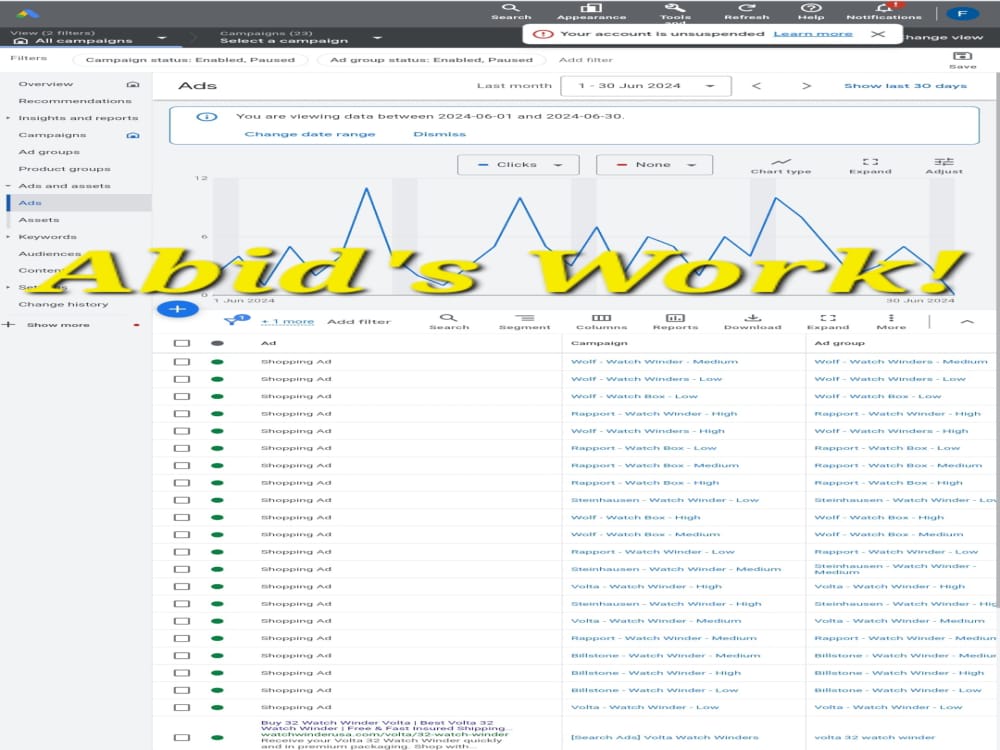Close the account unsuspended notification
The image size is (1000, 750).
click(x=878, y=34)
